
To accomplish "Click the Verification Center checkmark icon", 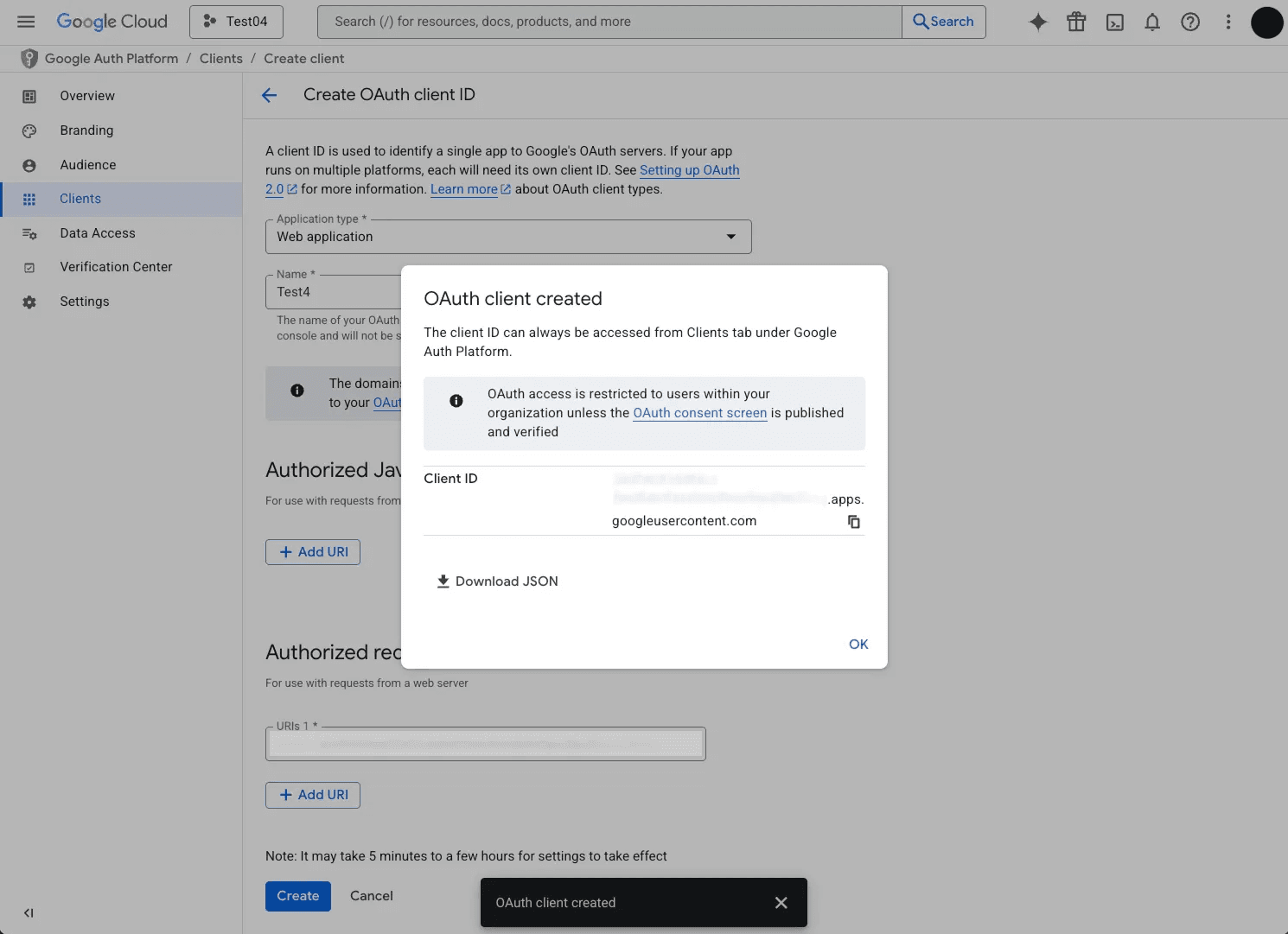I will coord(29,268).
